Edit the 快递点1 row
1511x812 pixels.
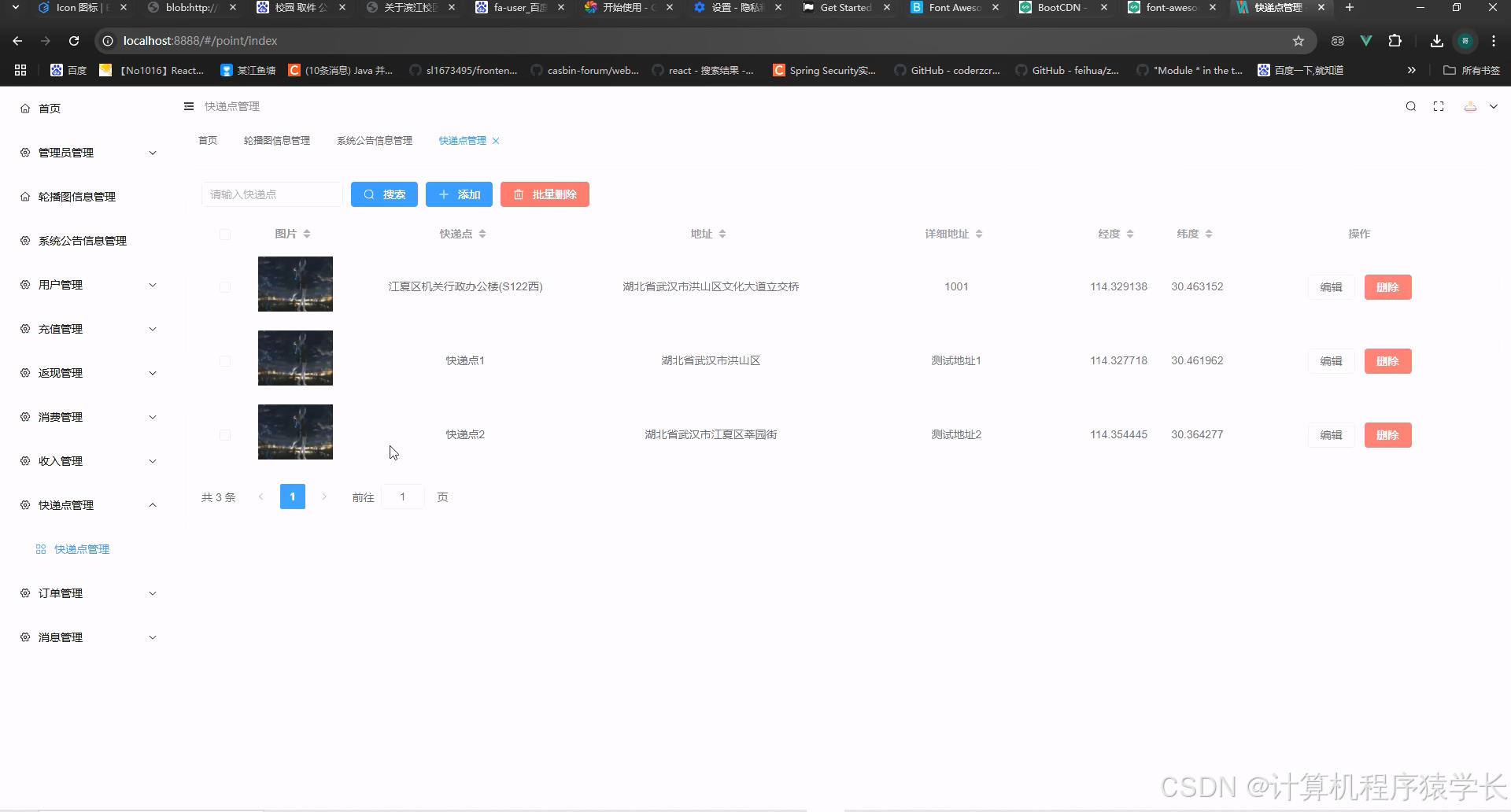coord(1332,361)
